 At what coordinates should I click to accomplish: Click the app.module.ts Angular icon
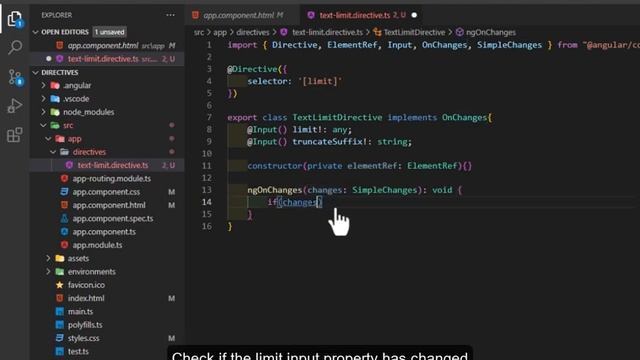64,245
